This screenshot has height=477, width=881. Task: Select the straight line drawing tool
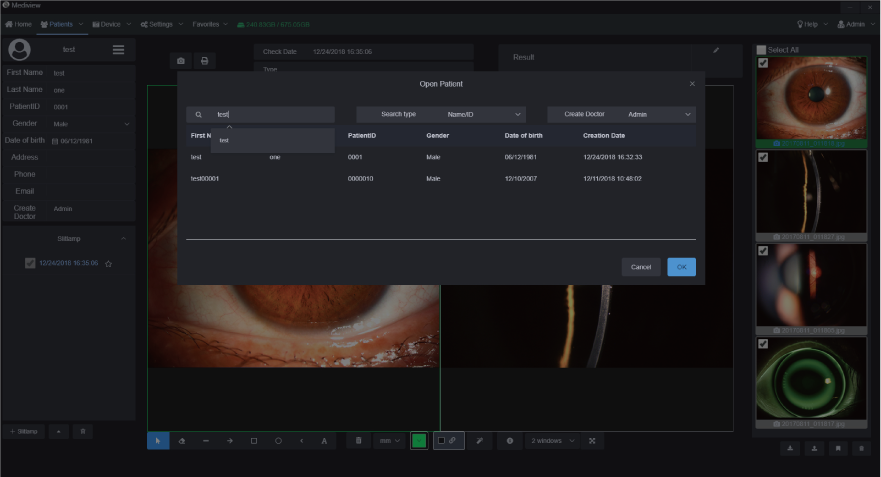click(x=206, y=441)
